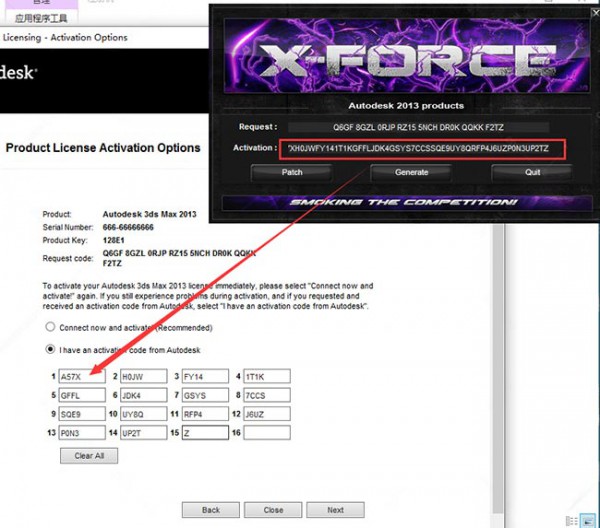Click activation code field 9 containing SQE9
This screenshot has height=528, width=600.
point(82,414)
